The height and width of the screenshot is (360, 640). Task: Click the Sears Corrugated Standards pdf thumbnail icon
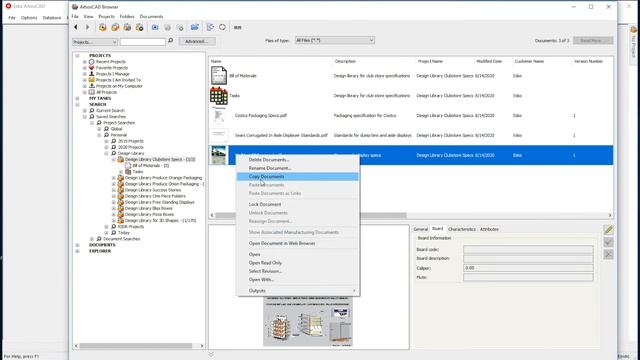click(x=219, y=135)
